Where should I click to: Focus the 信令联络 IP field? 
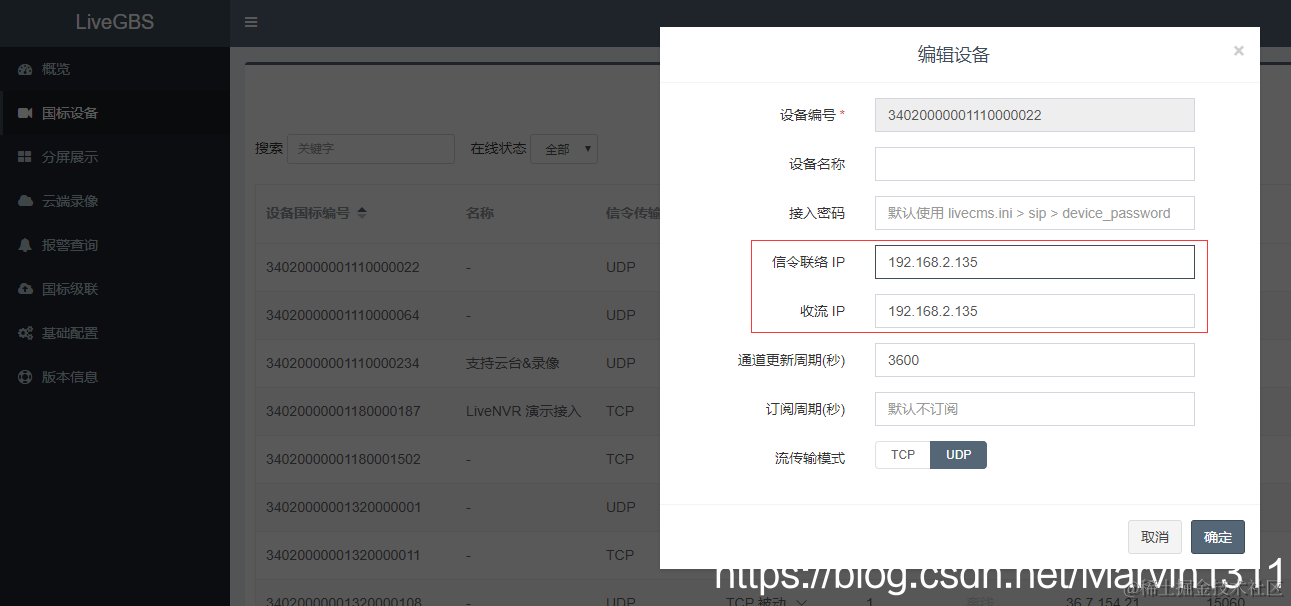pos(1035,262)
